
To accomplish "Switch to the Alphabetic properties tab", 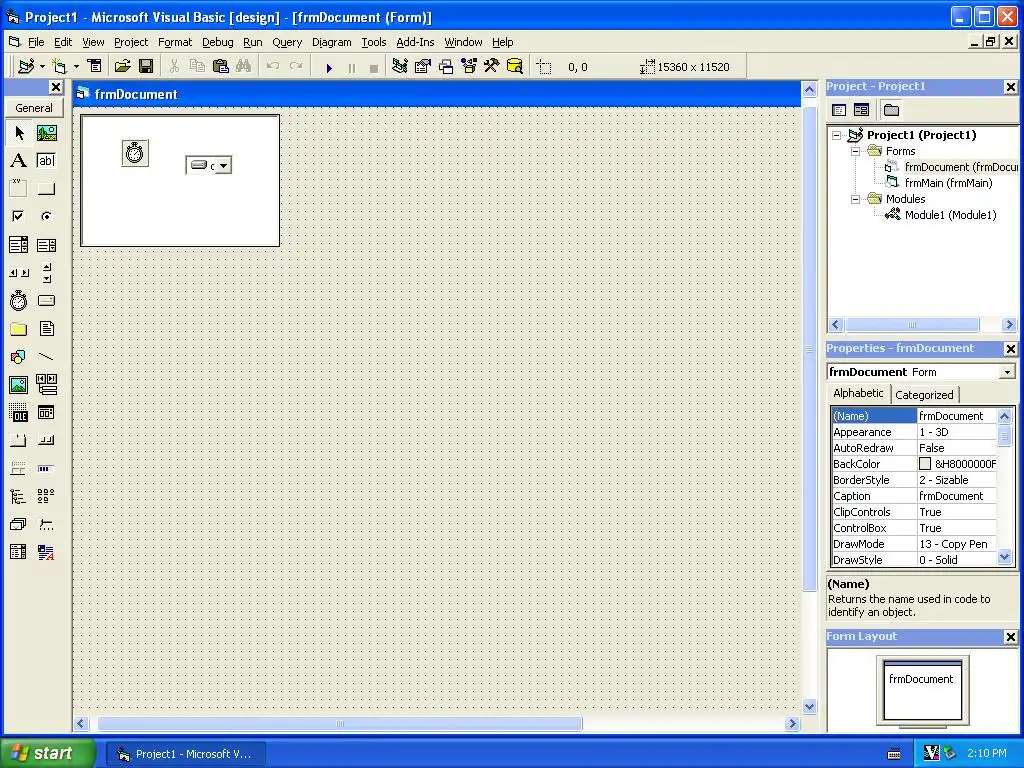I will pos(858,392).
